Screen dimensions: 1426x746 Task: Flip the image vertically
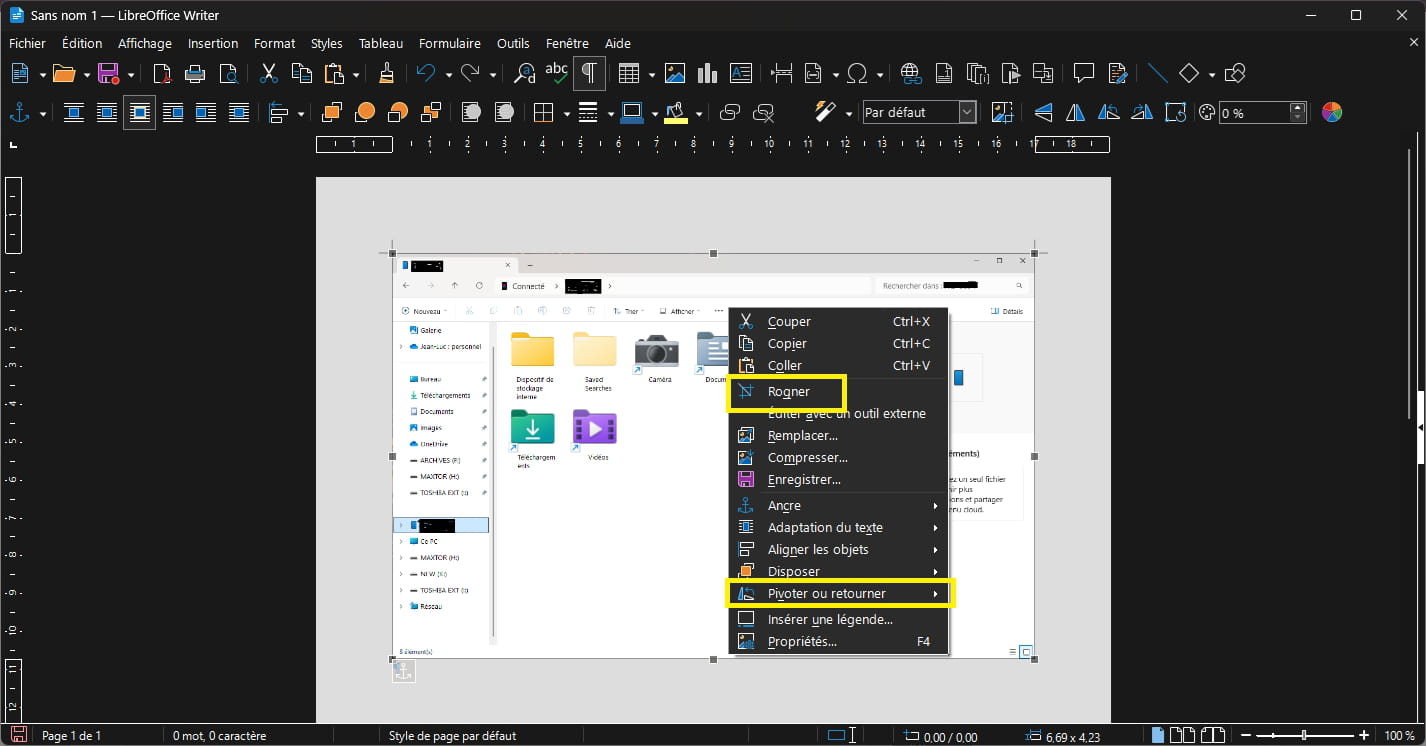pyautogui.click(x=1043, y=113)
